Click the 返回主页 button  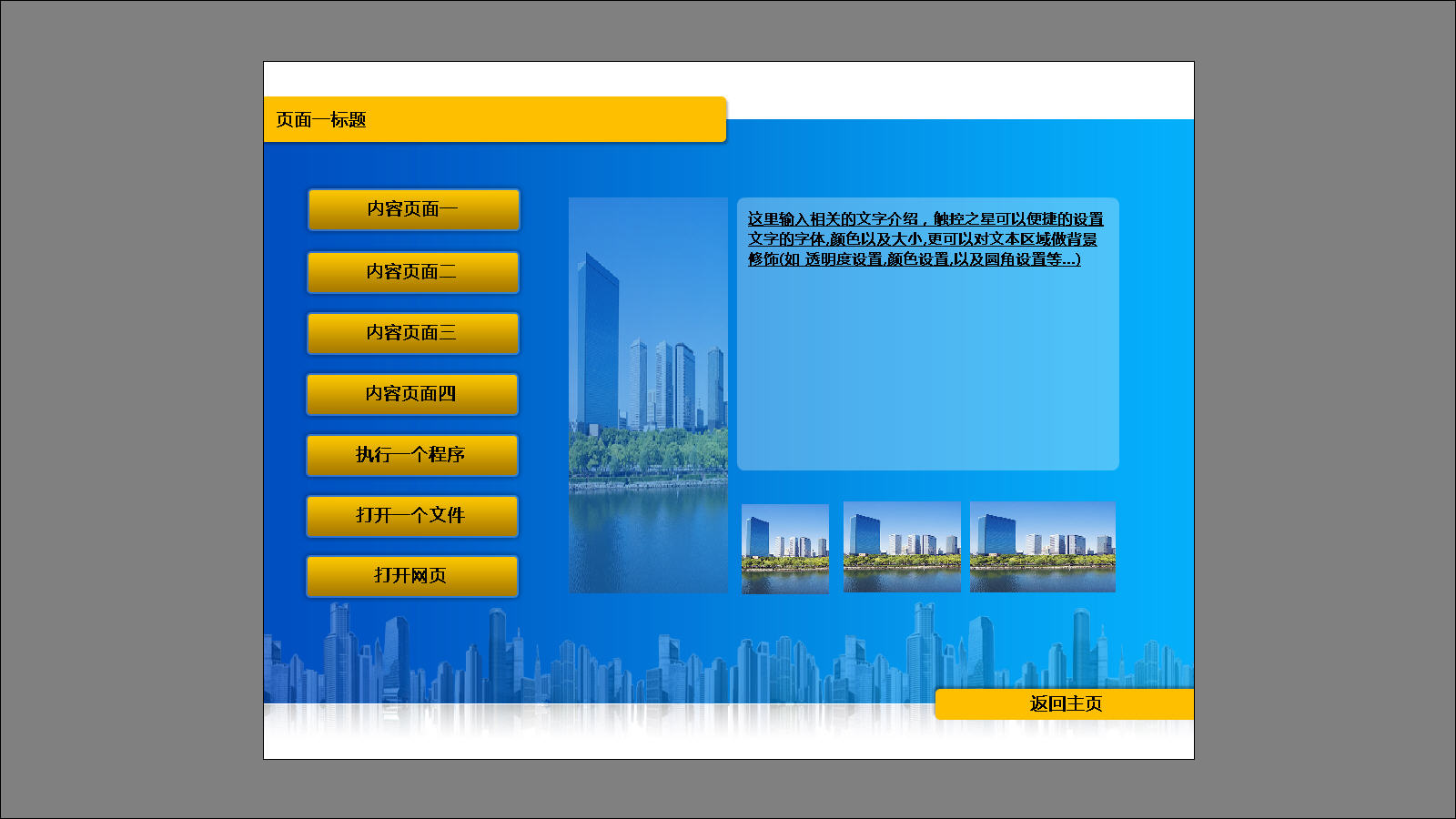coord(1065,703)
